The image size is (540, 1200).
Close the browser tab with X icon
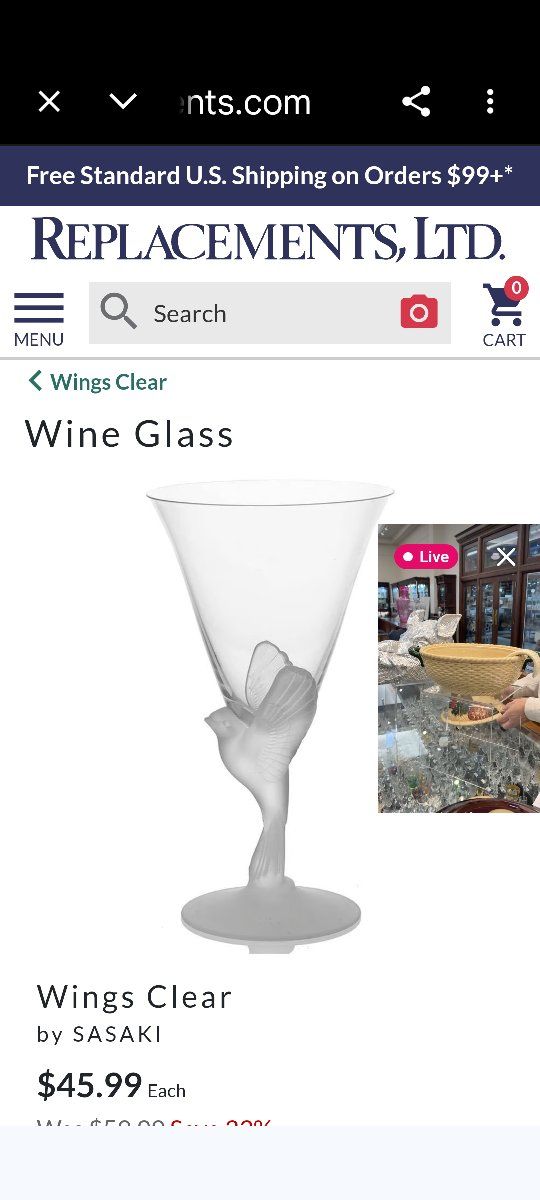49,101
